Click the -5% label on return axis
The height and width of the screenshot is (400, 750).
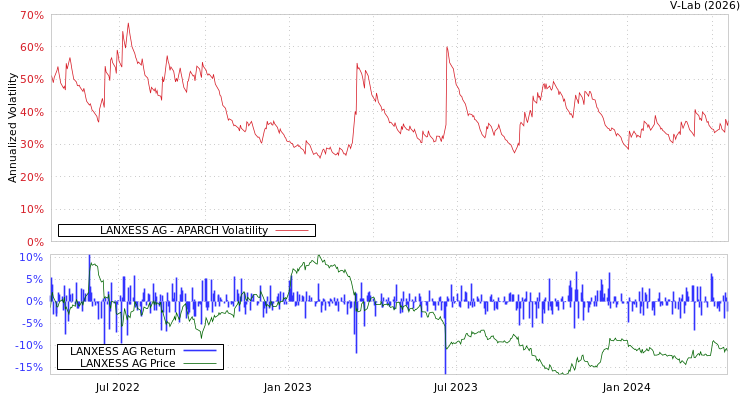pyautogui.click(x=31, y=323)
